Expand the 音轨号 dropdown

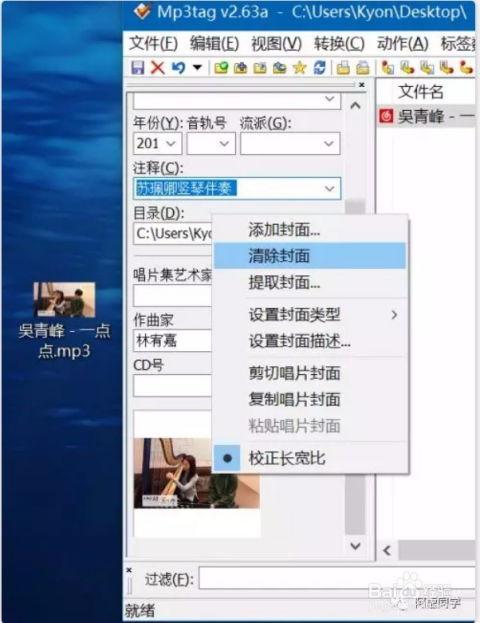pos(225,143)
